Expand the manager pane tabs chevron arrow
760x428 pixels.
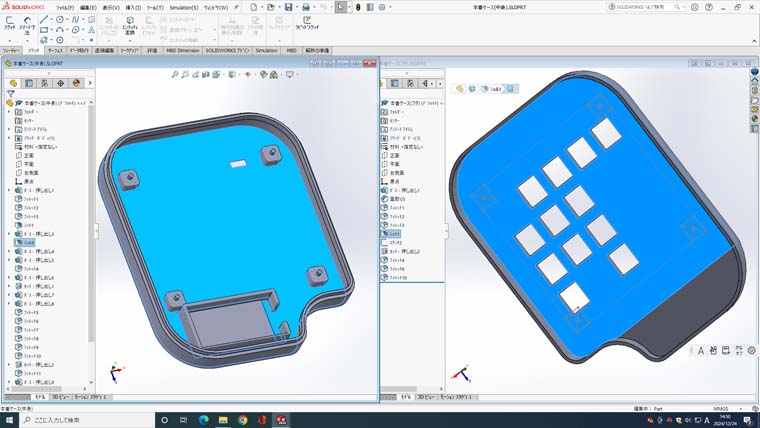pyautogui.click(x=90, y=83)
